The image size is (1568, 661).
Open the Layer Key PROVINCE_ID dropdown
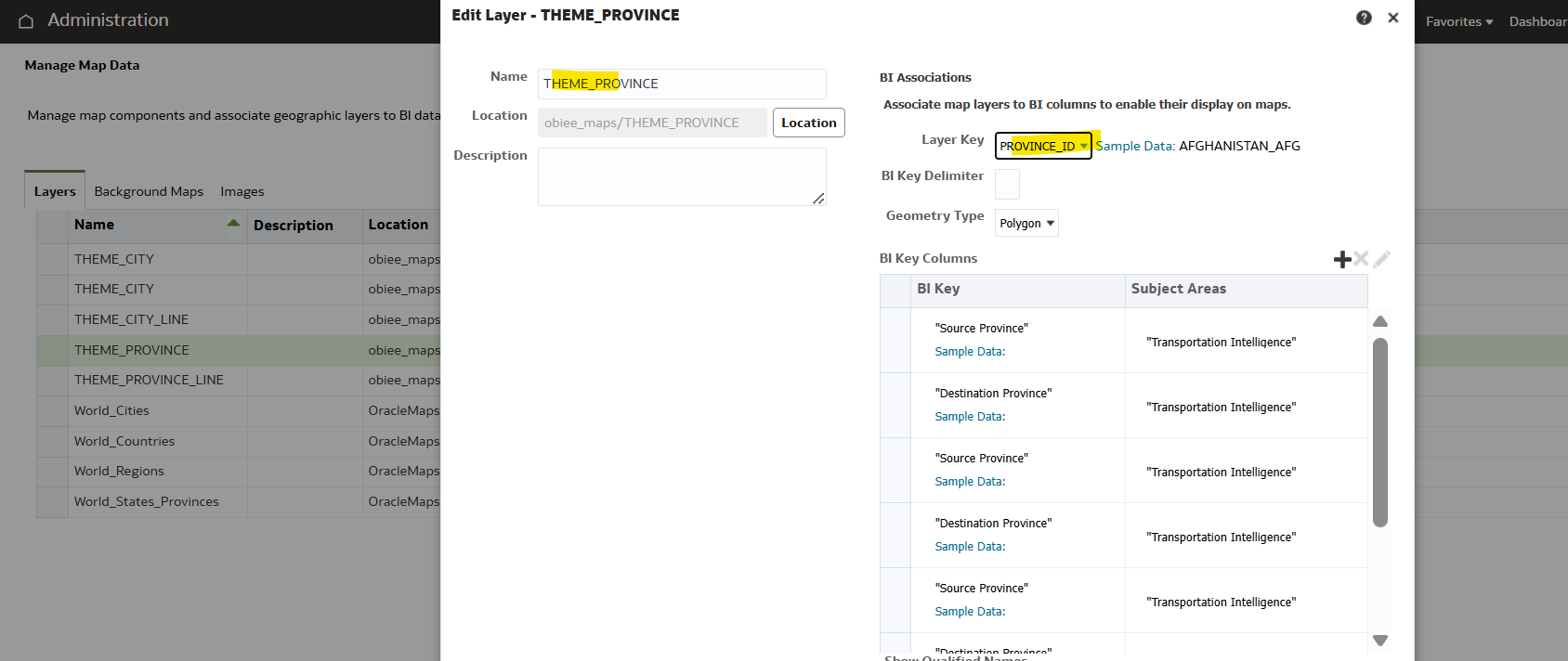1043,146
